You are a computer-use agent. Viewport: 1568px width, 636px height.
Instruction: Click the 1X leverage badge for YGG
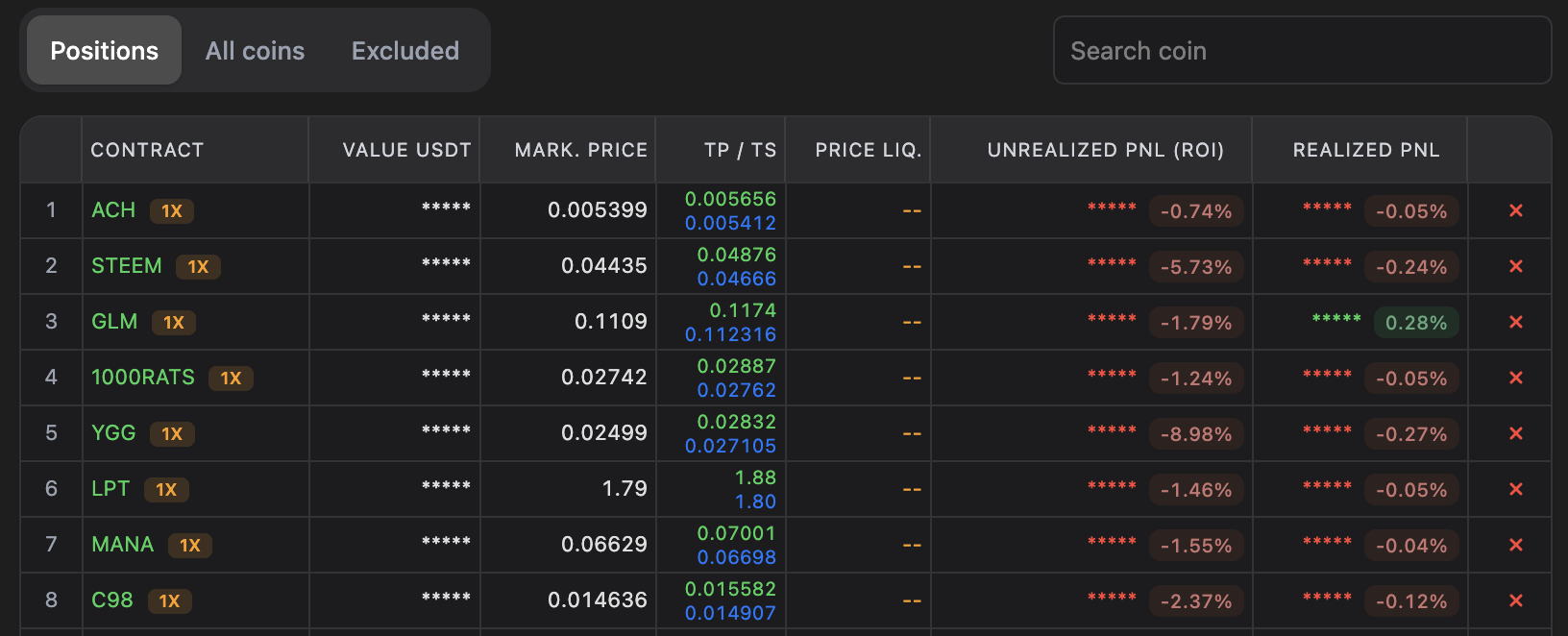pyautogui.click(x=172, y=434)
